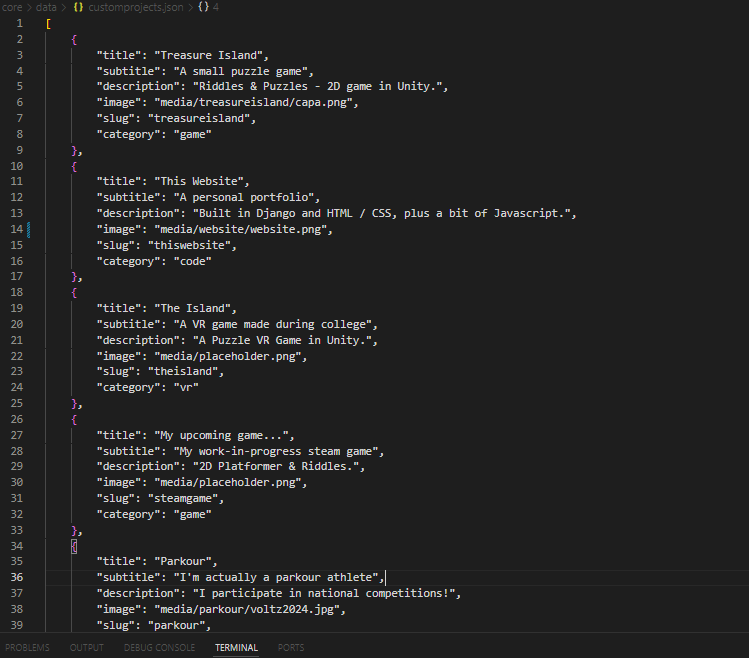Switch to the PORTS tab
Screen dimensions: 749x658
[x=291, y=648]
